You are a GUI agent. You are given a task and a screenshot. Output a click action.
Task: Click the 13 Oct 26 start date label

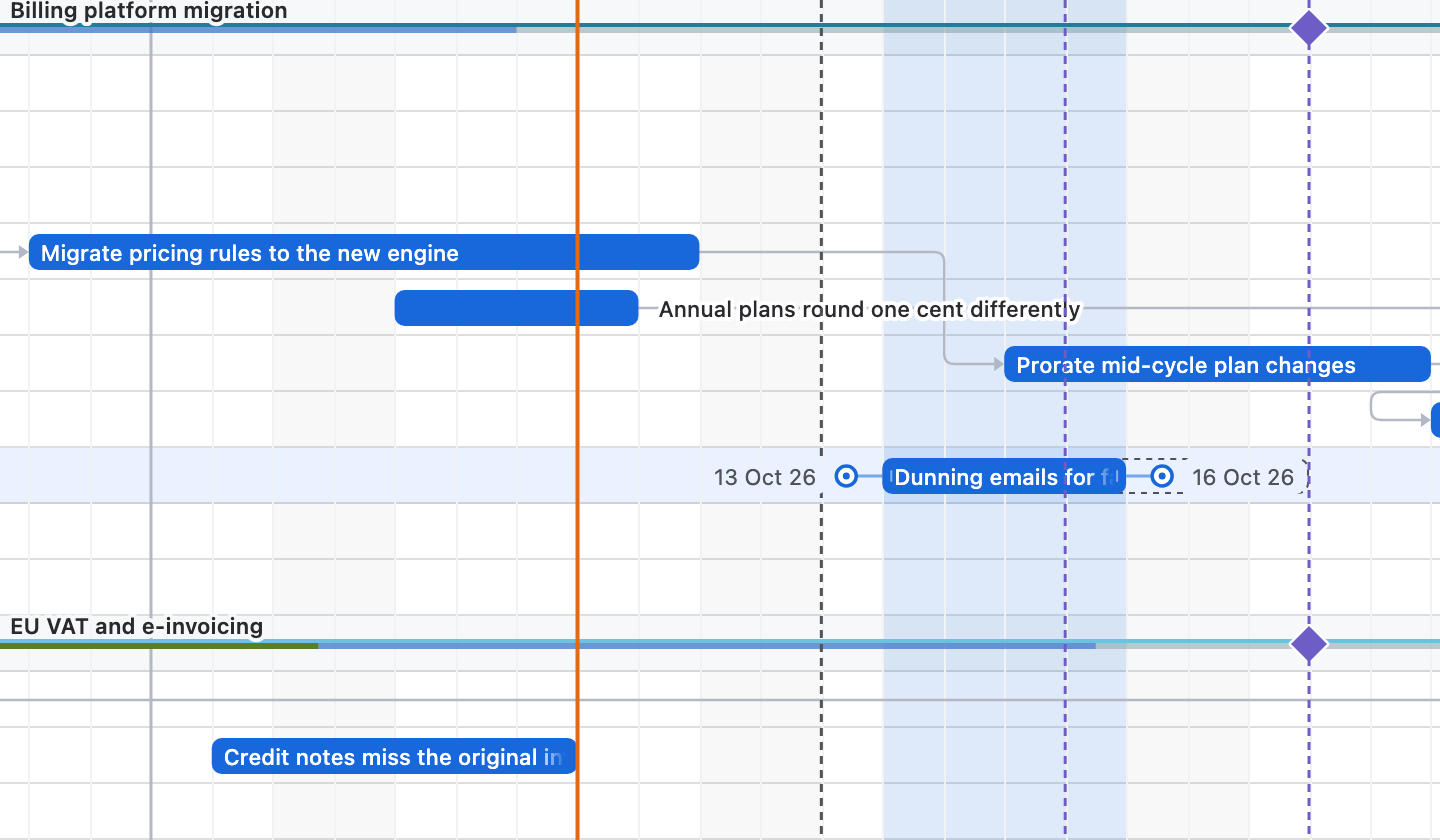(765, 477)
